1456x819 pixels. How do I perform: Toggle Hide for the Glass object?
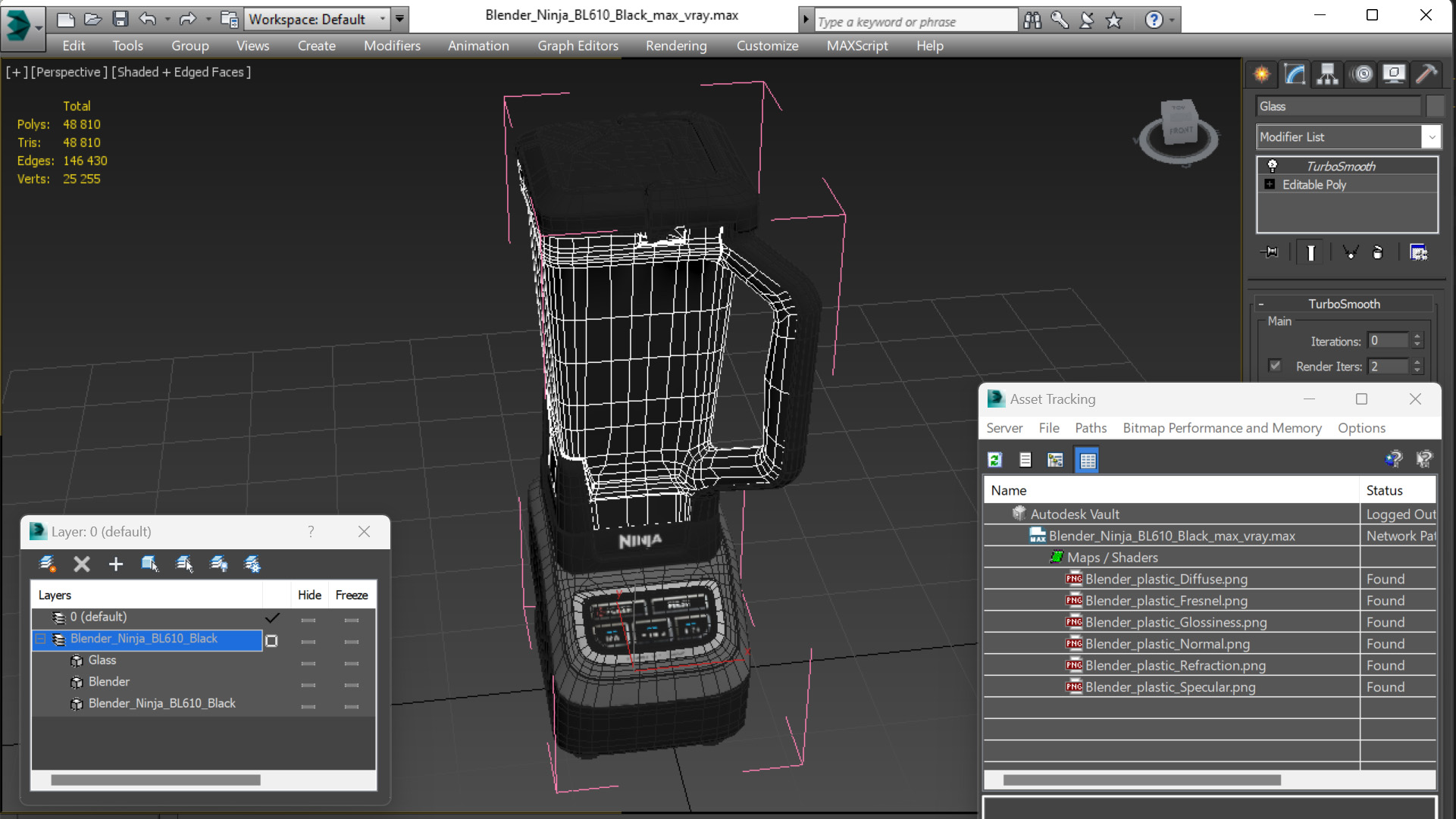click(x=308, y=663)
